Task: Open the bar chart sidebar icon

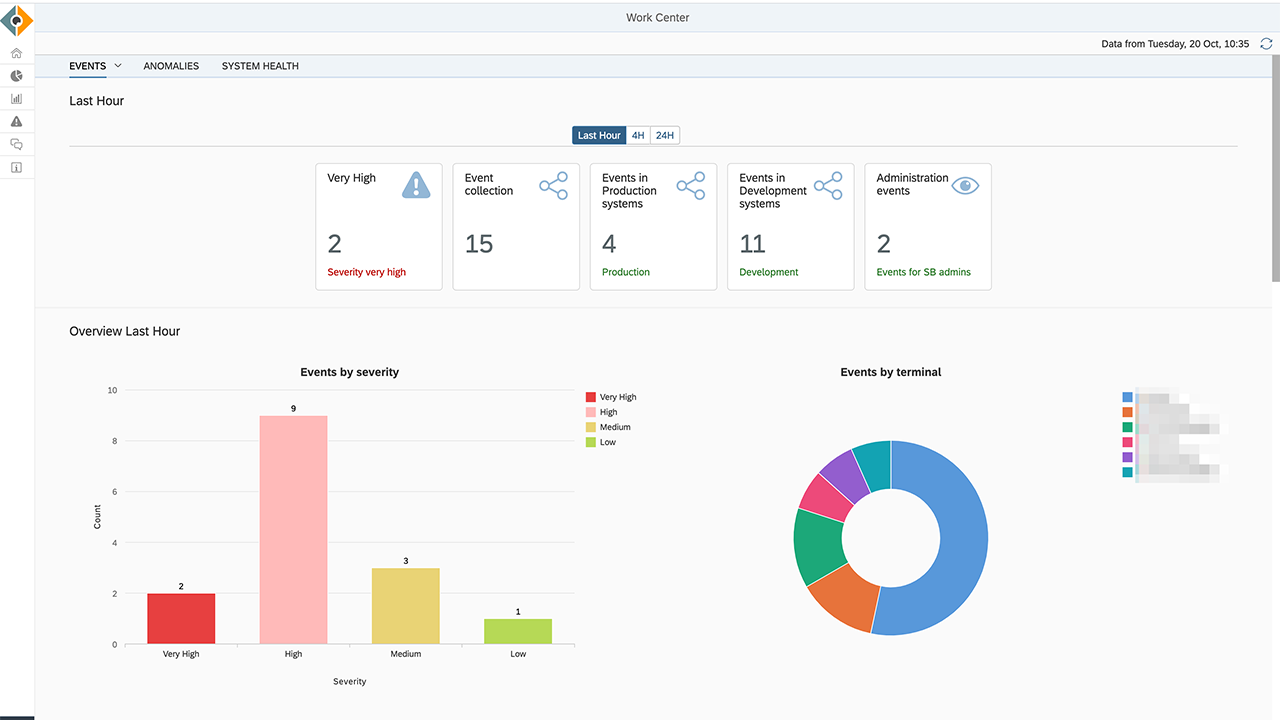Action: tap(16, 99)
